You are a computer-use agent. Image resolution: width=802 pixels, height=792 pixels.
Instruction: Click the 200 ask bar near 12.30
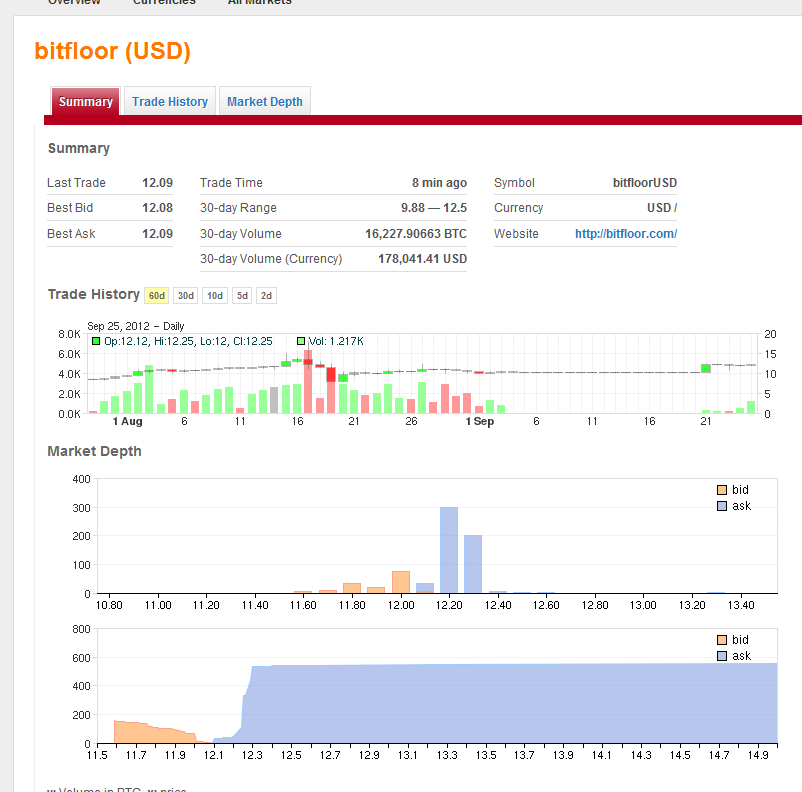click(473, 564)
